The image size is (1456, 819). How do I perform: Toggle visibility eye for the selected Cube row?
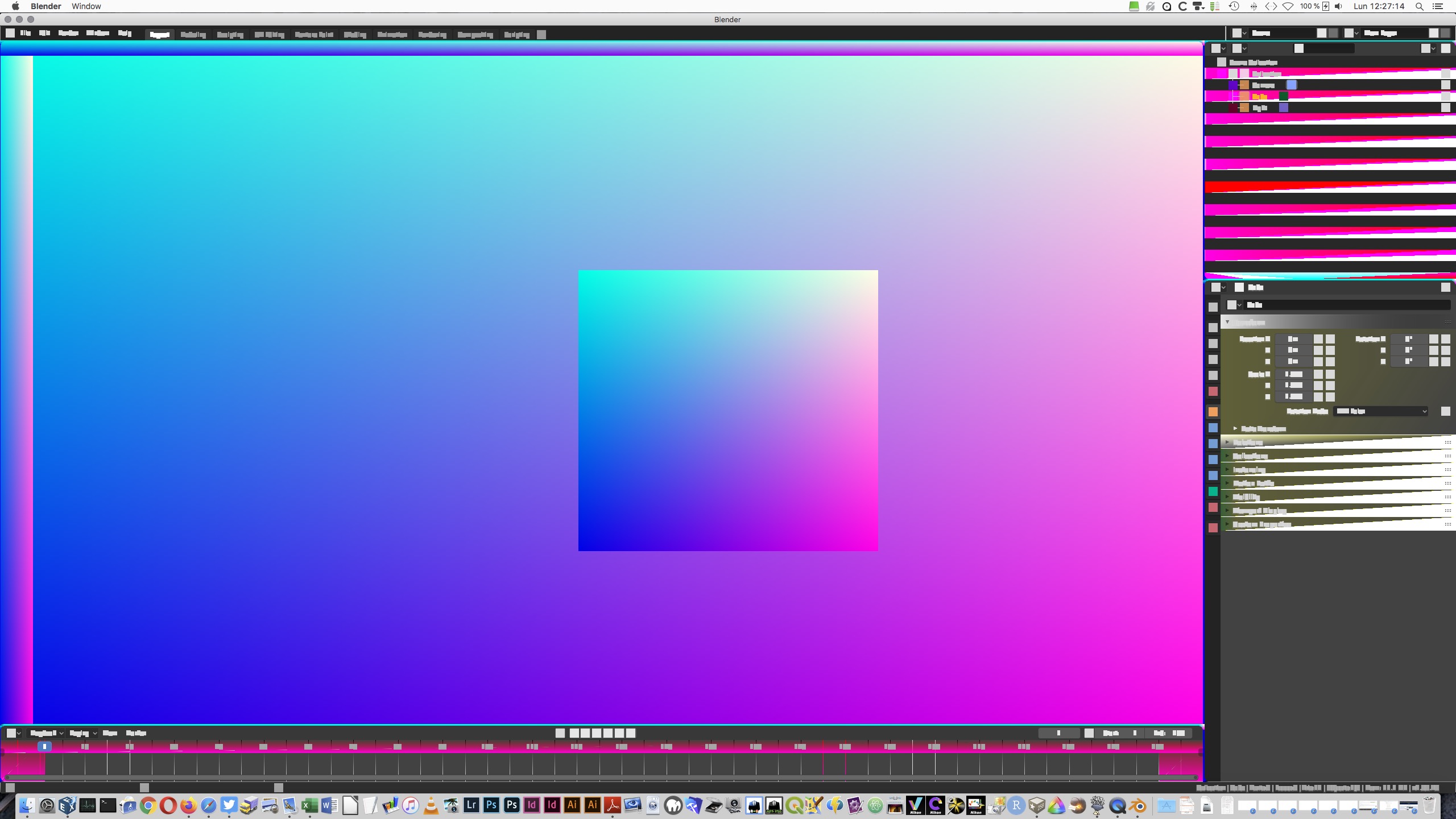pos(1445,96)
